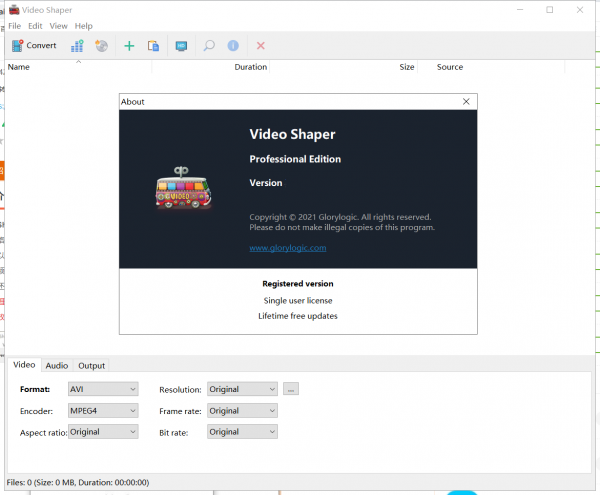Expand the Frame rate dropdown

(242, 411)
